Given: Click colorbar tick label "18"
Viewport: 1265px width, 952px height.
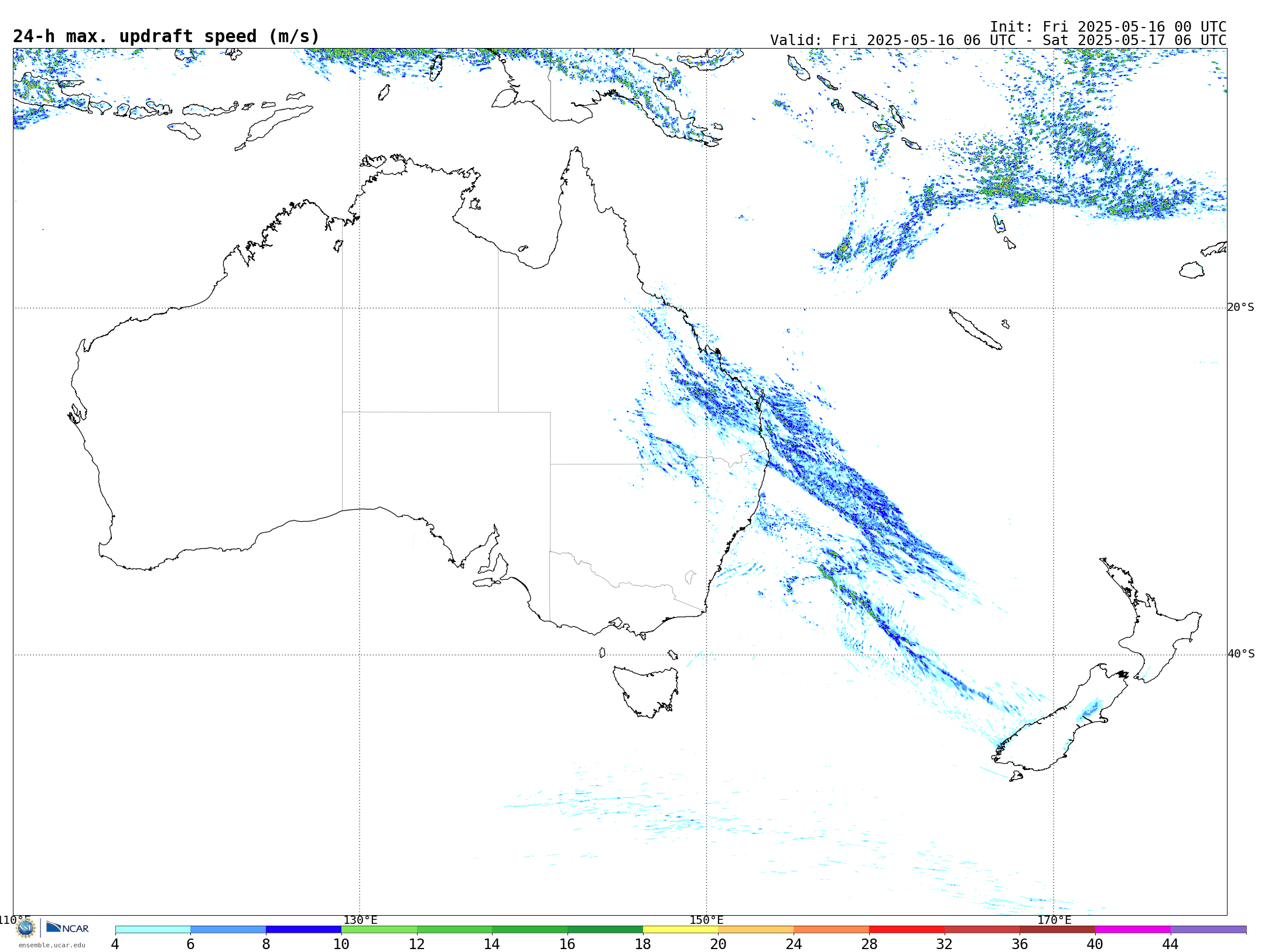Looking at the screenshot, I should [643, 944].
